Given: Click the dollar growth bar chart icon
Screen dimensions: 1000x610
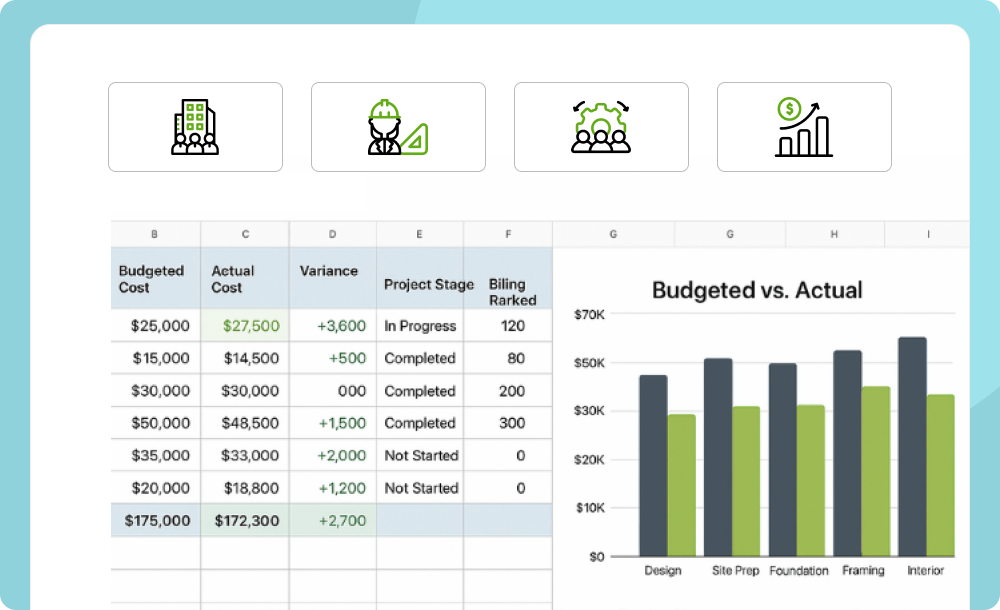Looking at the screenshot, I should (804, 127).
